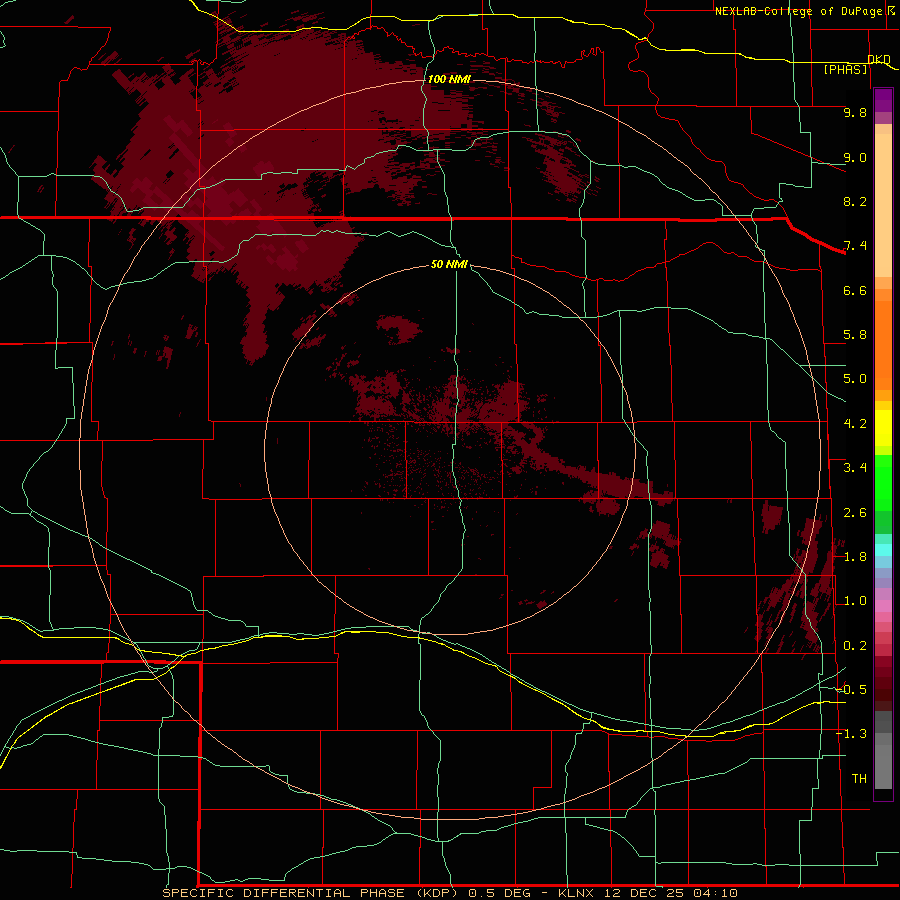Click the 5.8 scale value
The height and width of the screenshot is (900, 900).
pyautogui.click(x=855, y=335)
